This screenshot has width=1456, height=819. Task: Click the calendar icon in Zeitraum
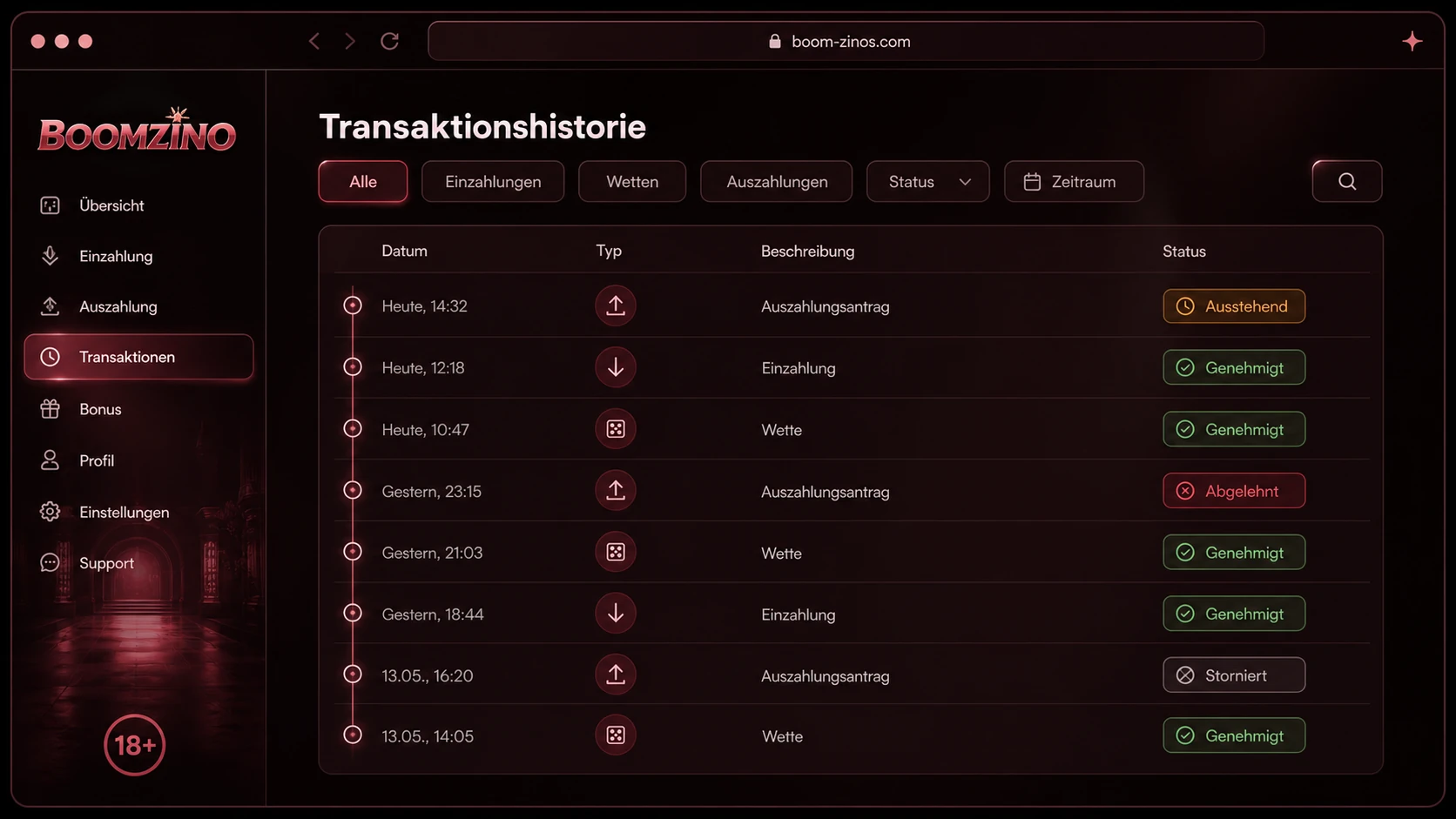click(x=1032, y=181)
